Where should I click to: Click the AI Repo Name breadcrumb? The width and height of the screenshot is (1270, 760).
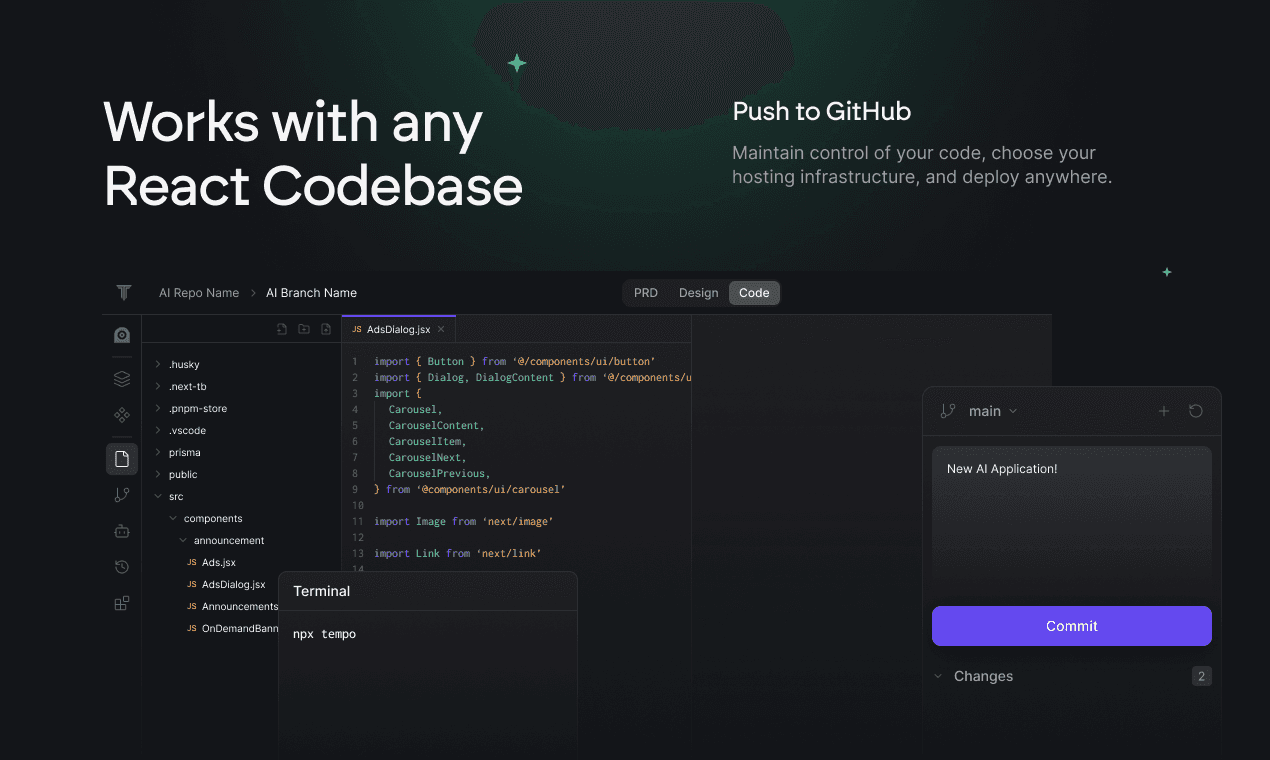(x=199, y=293)
